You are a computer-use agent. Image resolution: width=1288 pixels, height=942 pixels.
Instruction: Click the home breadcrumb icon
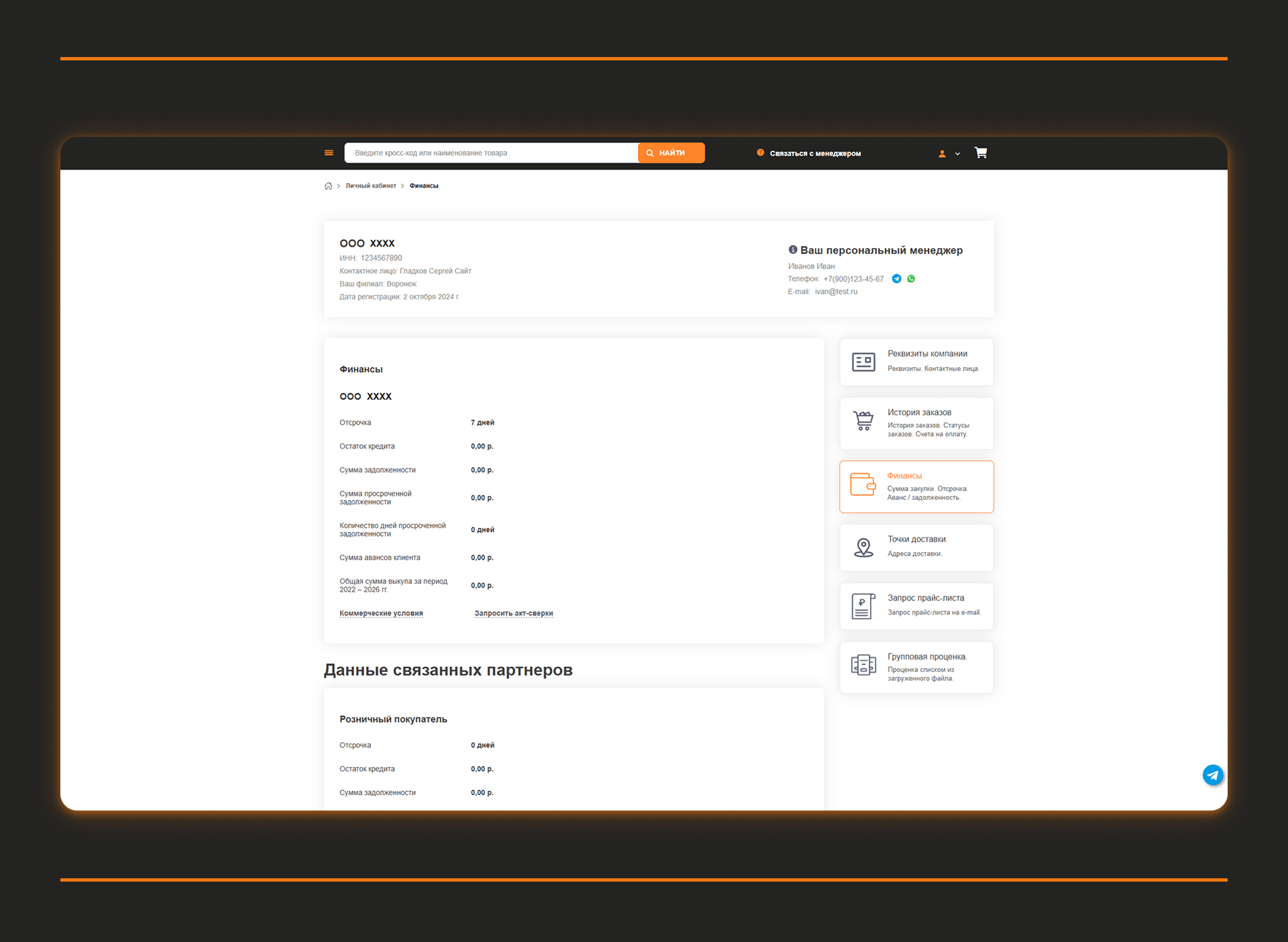328,186
